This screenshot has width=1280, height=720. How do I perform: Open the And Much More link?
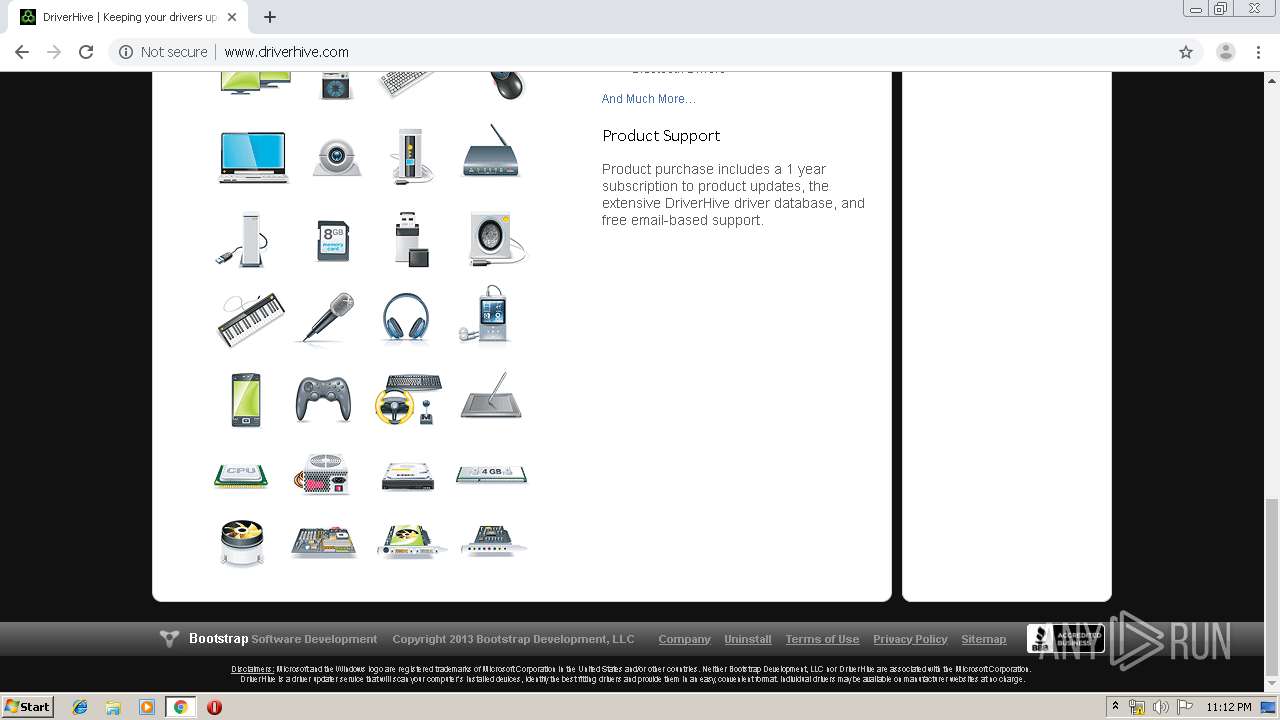(648, 99)
